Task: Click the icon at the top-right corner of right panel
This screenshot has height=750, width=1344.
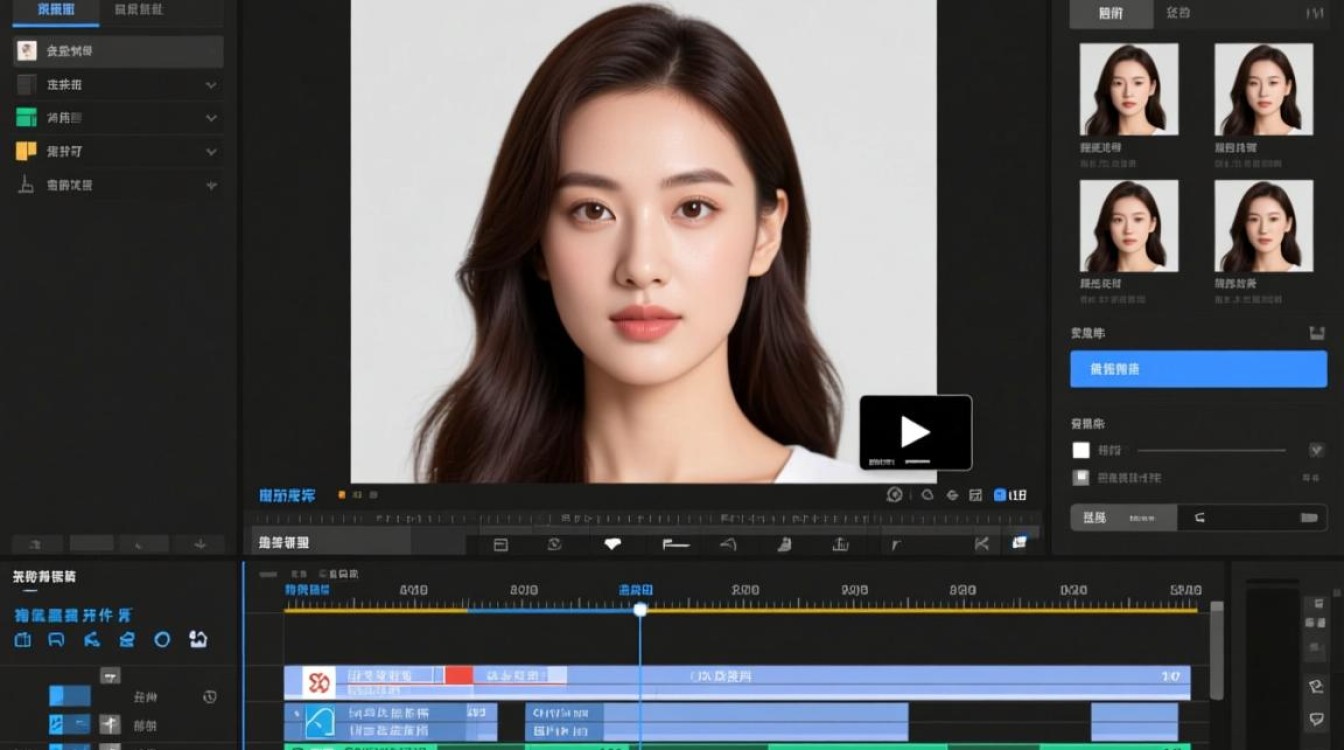Action: click(x=1315, y=13)
